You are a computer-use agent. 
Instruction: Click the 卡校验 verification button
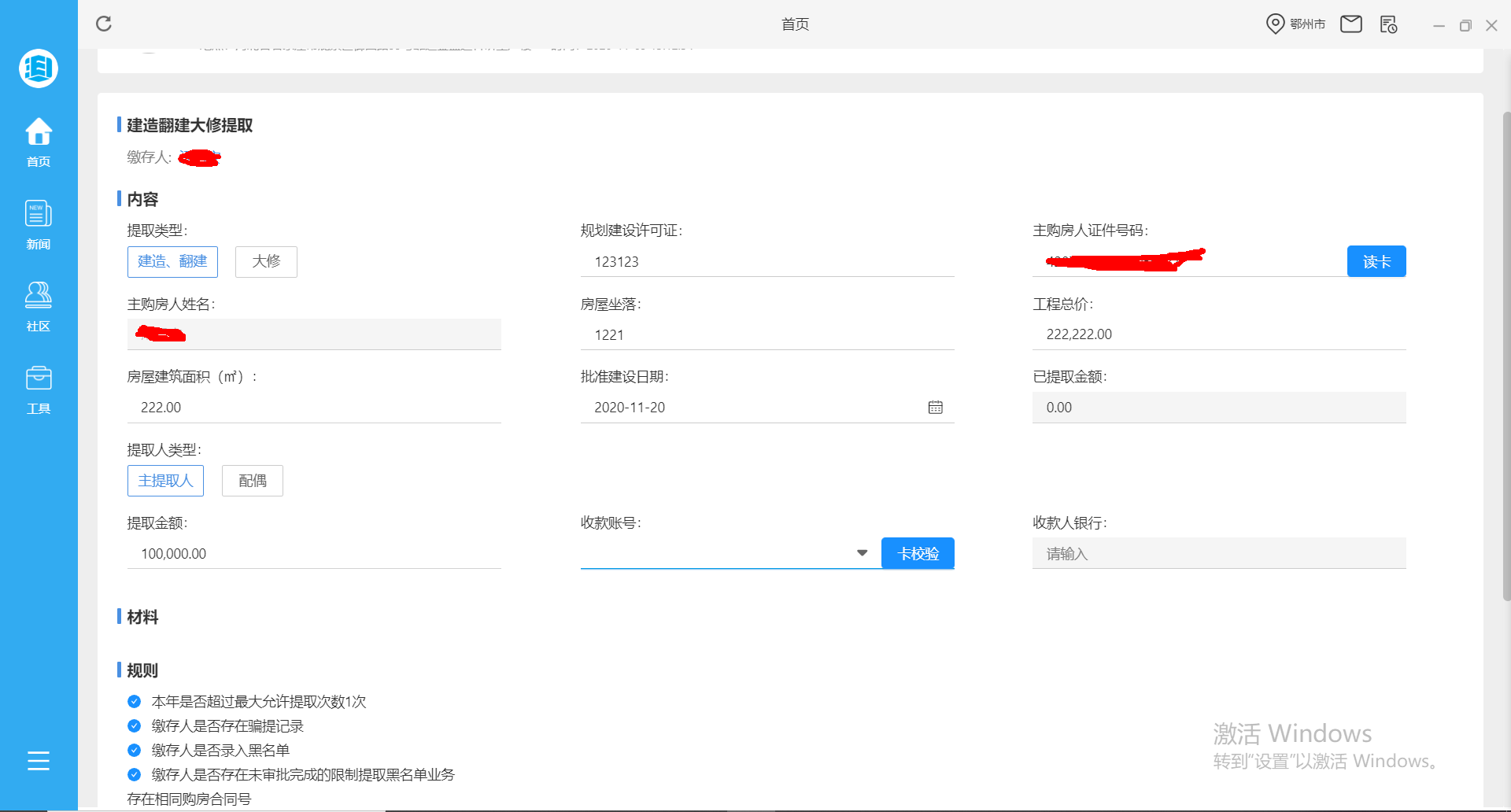918,552
